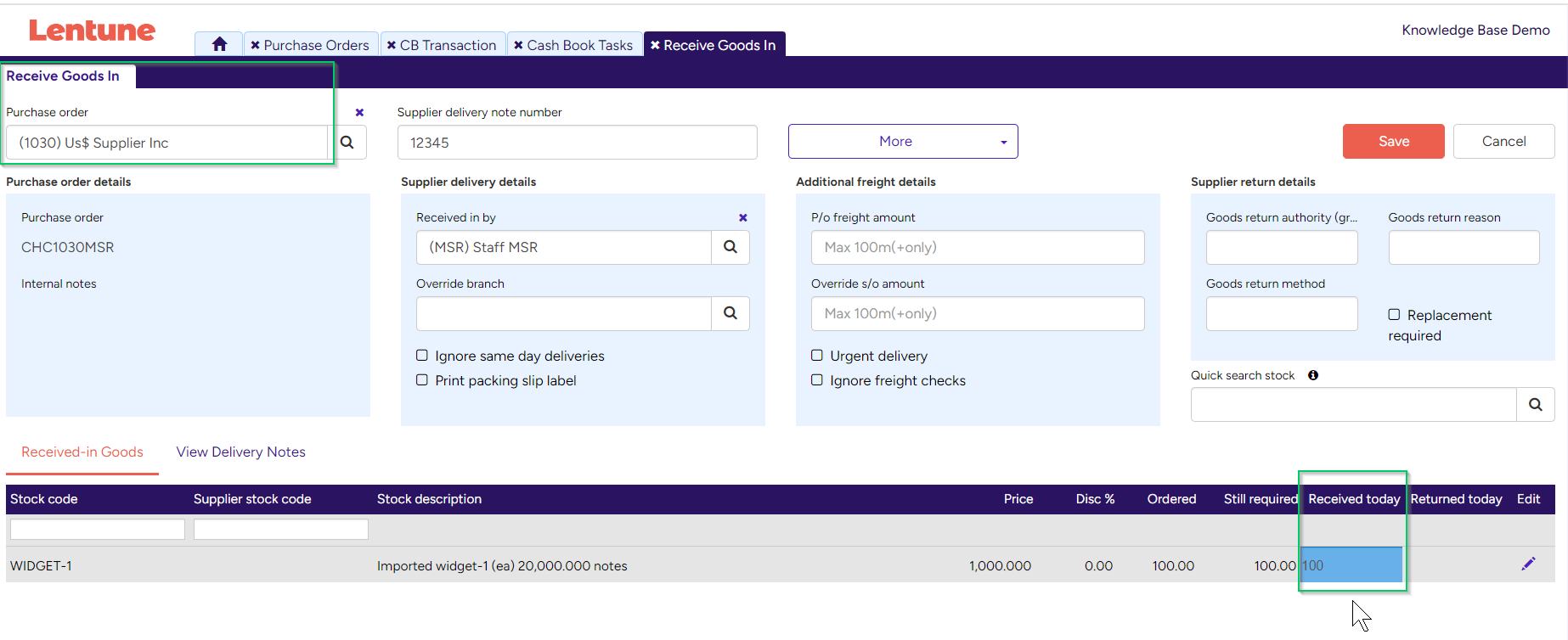This screenshot has height=640, width=1568.
Task: Focus the Override branch input
Action: (563, 313)
